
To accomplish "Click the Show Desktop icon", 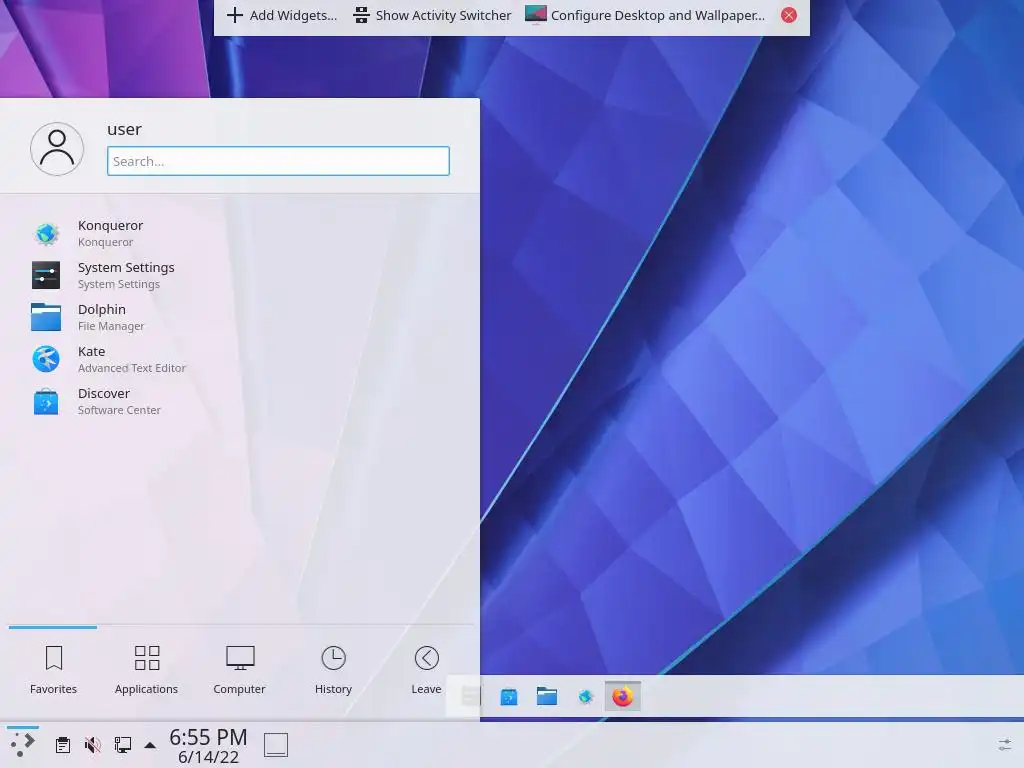I will click(276, 744).
